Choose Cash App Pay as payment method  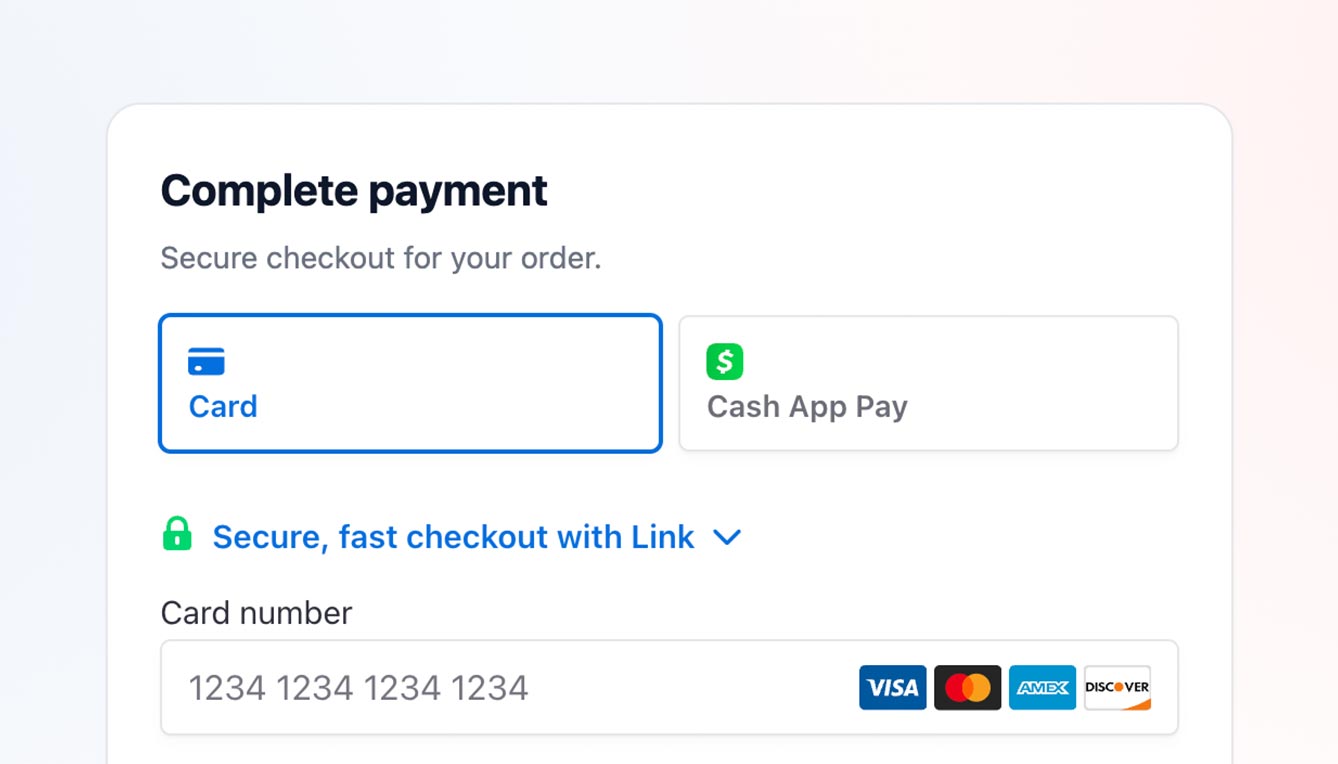928,383
